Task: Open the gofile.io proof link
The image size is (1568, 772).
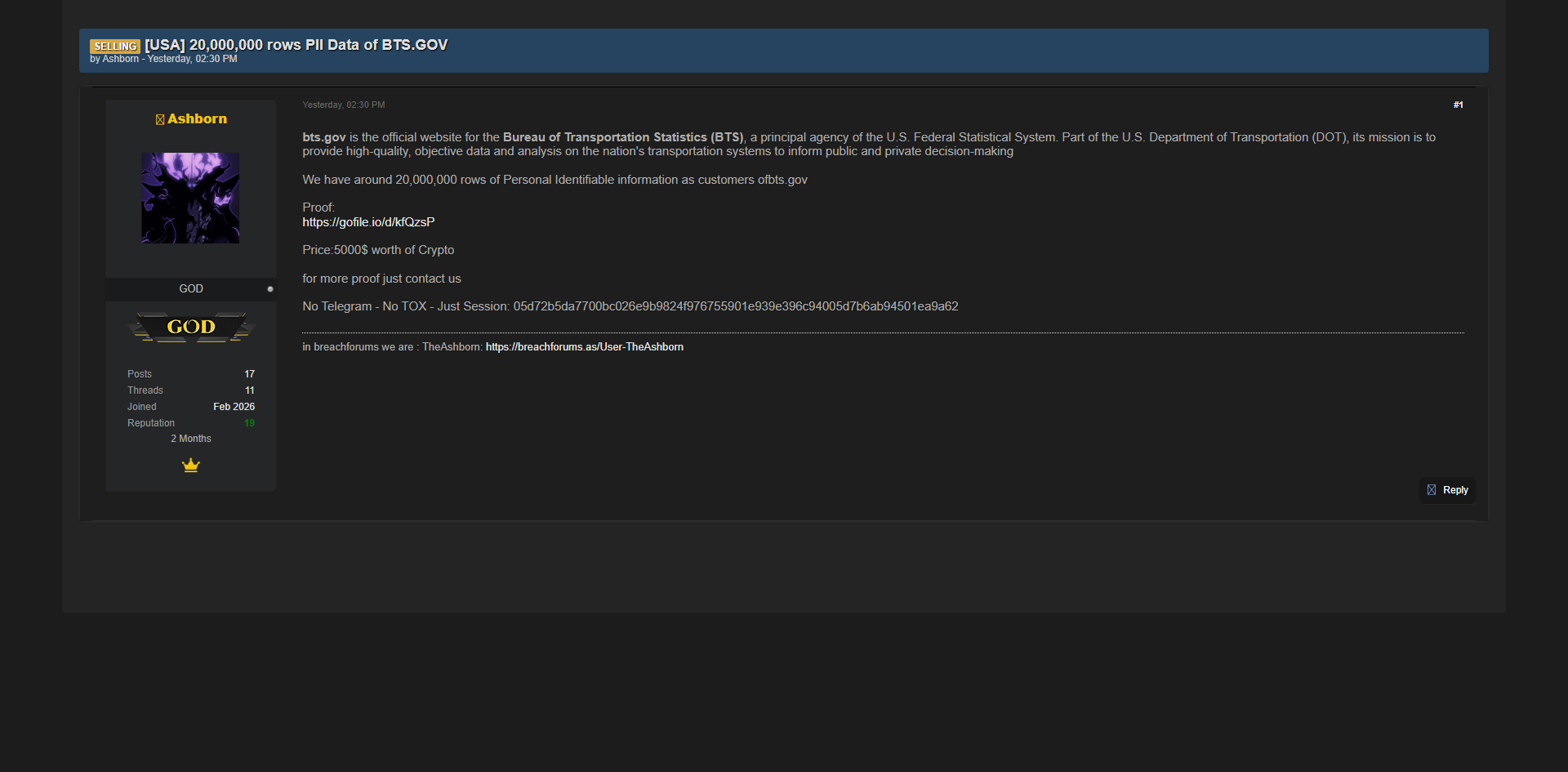Action: pos(368,222)
